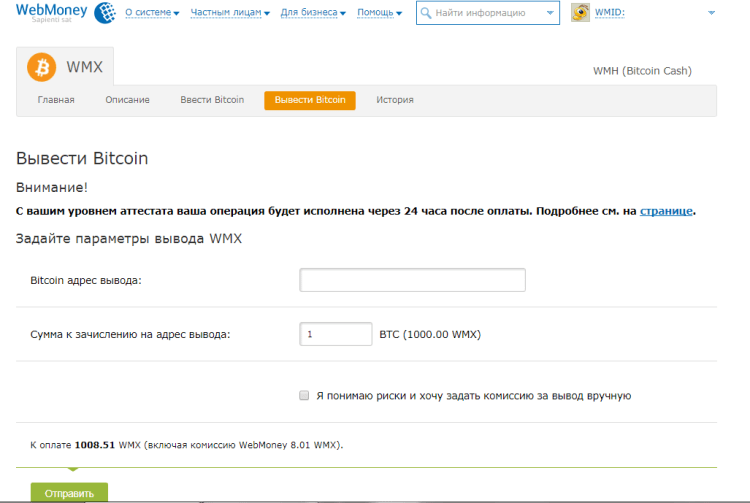The image size is (750, 503).
Task: Click the 'Bitcoin адрес вывода:' label
Action: [86, 280]
